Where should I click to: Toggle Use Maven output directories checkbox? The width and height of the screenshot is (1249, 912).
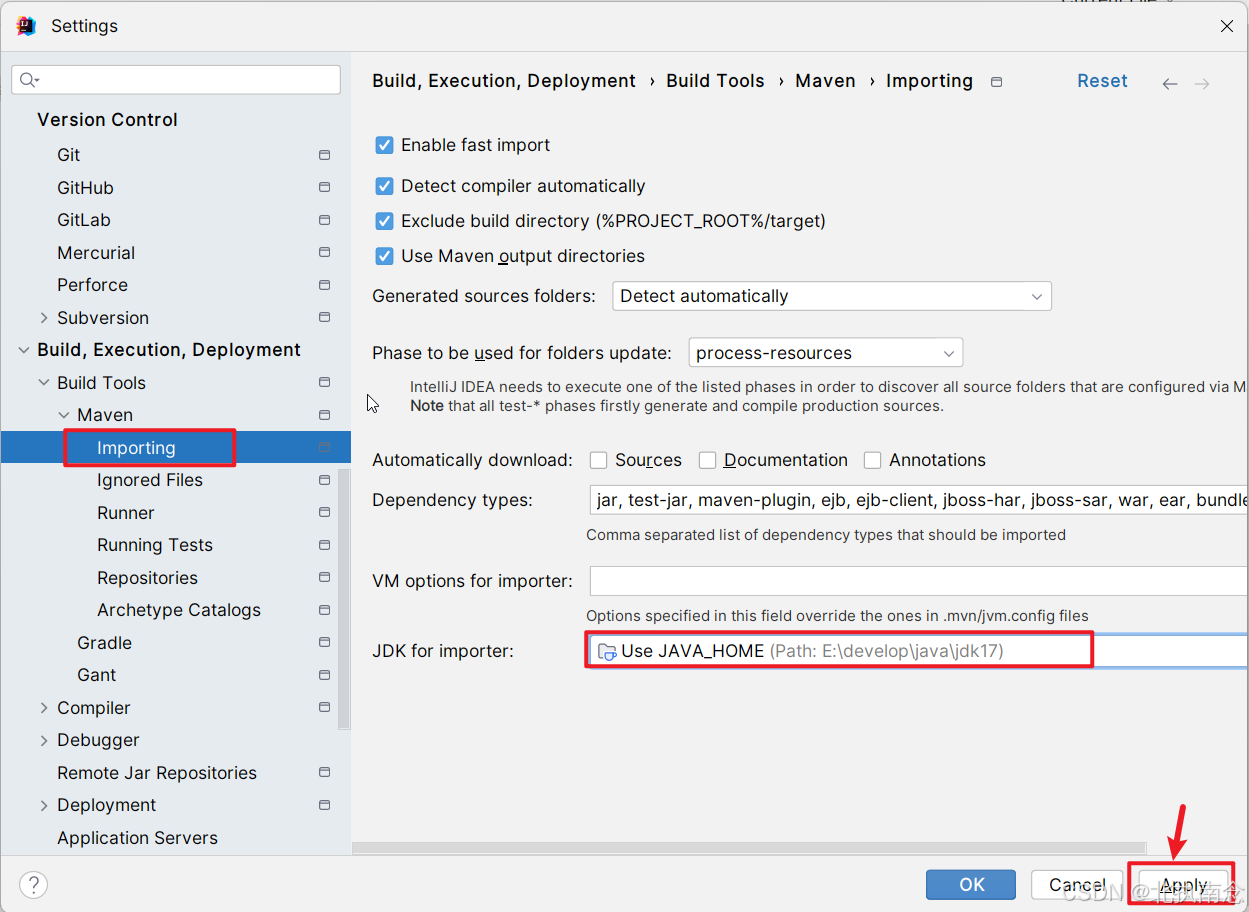pos(384,256)
